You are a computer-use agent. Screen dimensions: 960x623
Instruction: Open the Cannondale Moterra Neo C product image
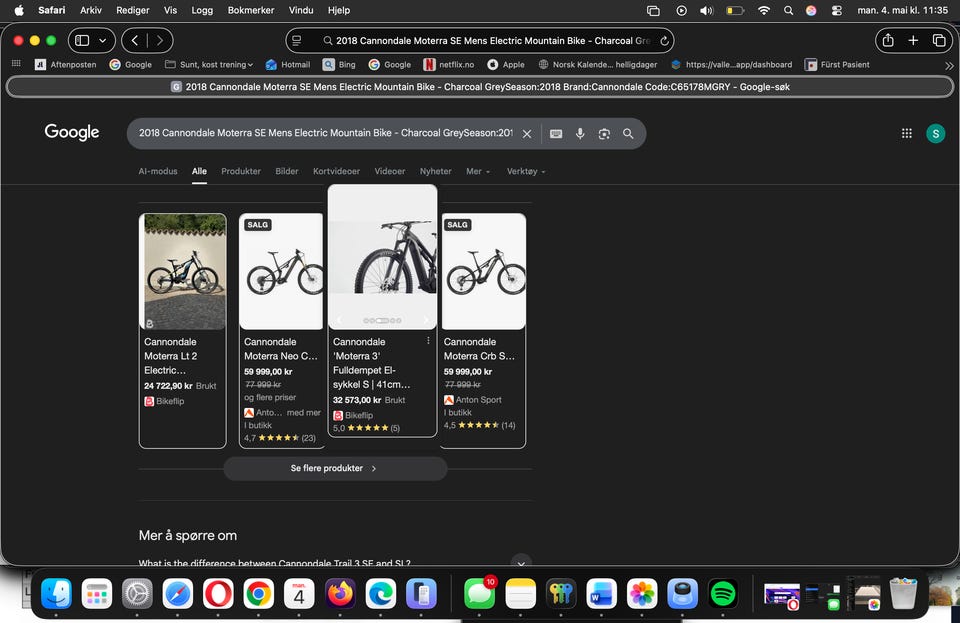pos(281,272)
